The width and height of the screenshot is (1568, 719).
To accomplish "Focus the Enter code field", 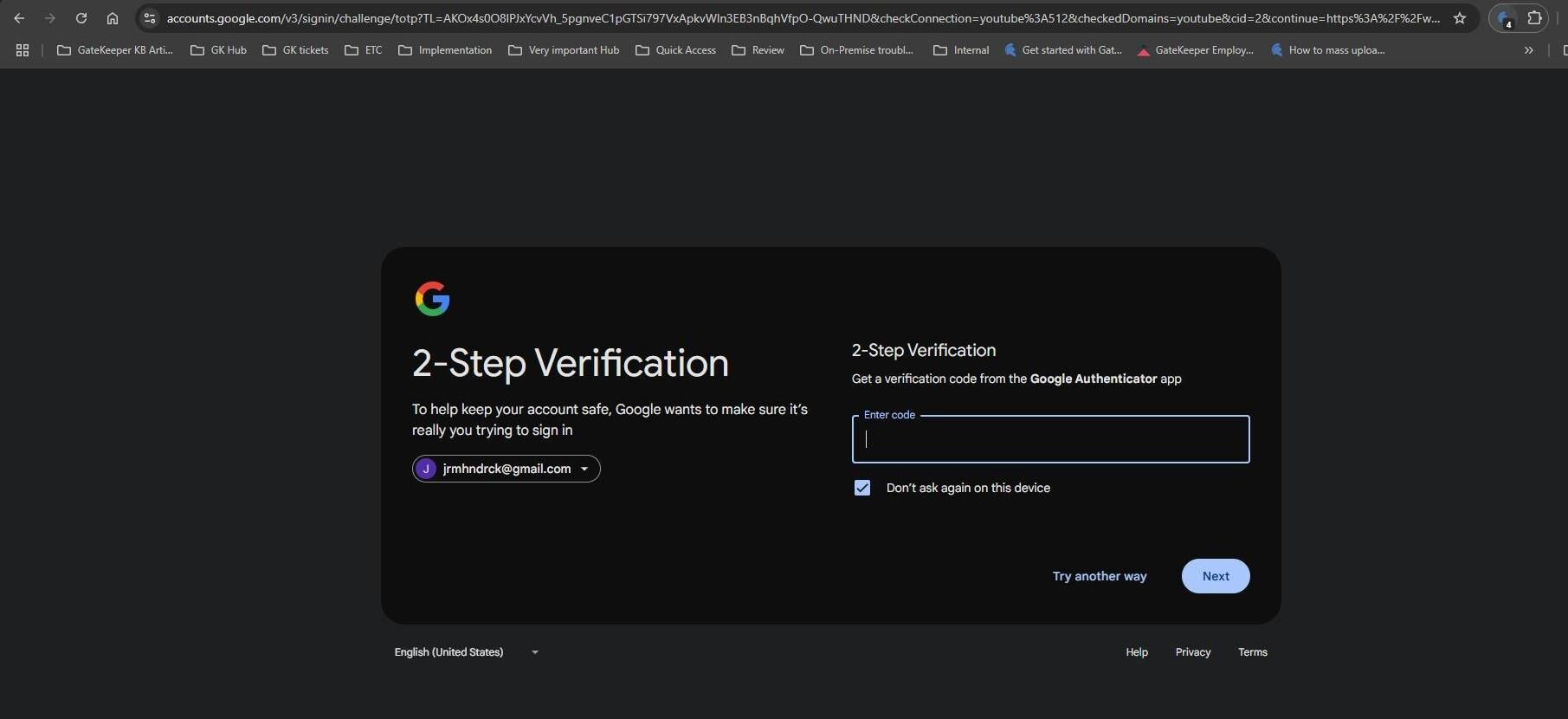I will tap(1050, 439).
